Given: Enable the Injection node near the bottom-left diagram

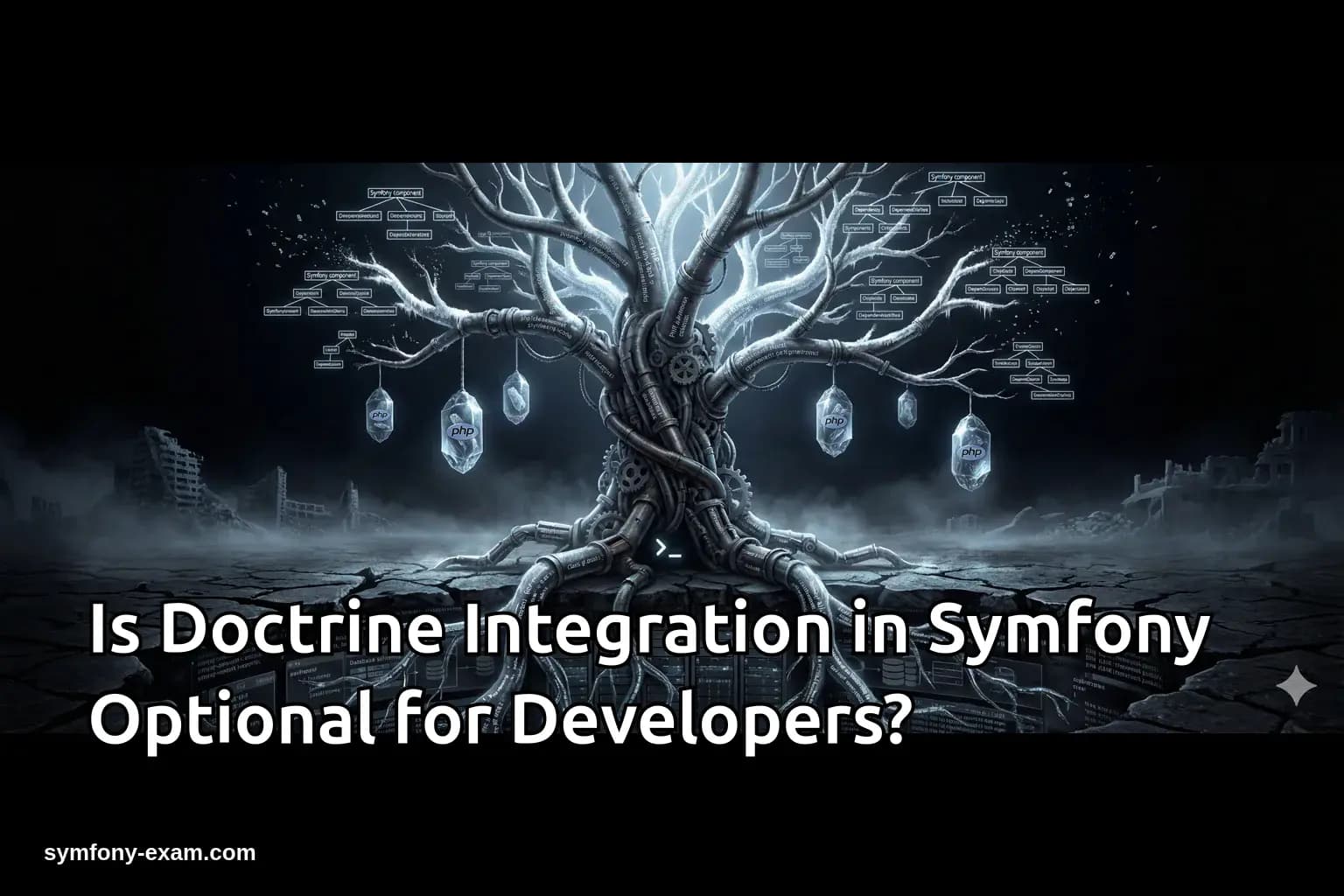Looking at the screenshot, I should click(x=346, y=334).
